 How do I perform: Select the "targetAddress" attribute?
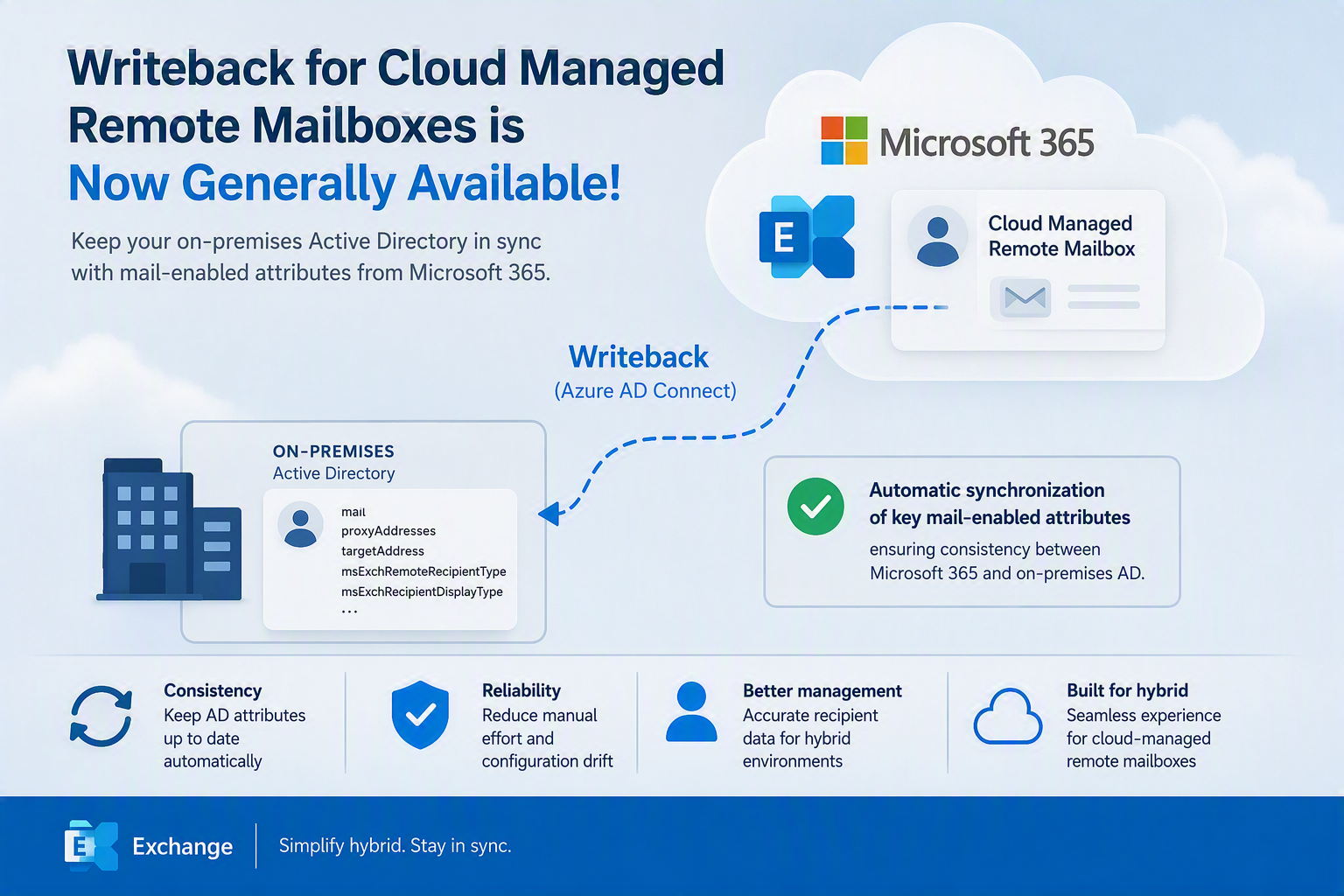coord(382,551)
